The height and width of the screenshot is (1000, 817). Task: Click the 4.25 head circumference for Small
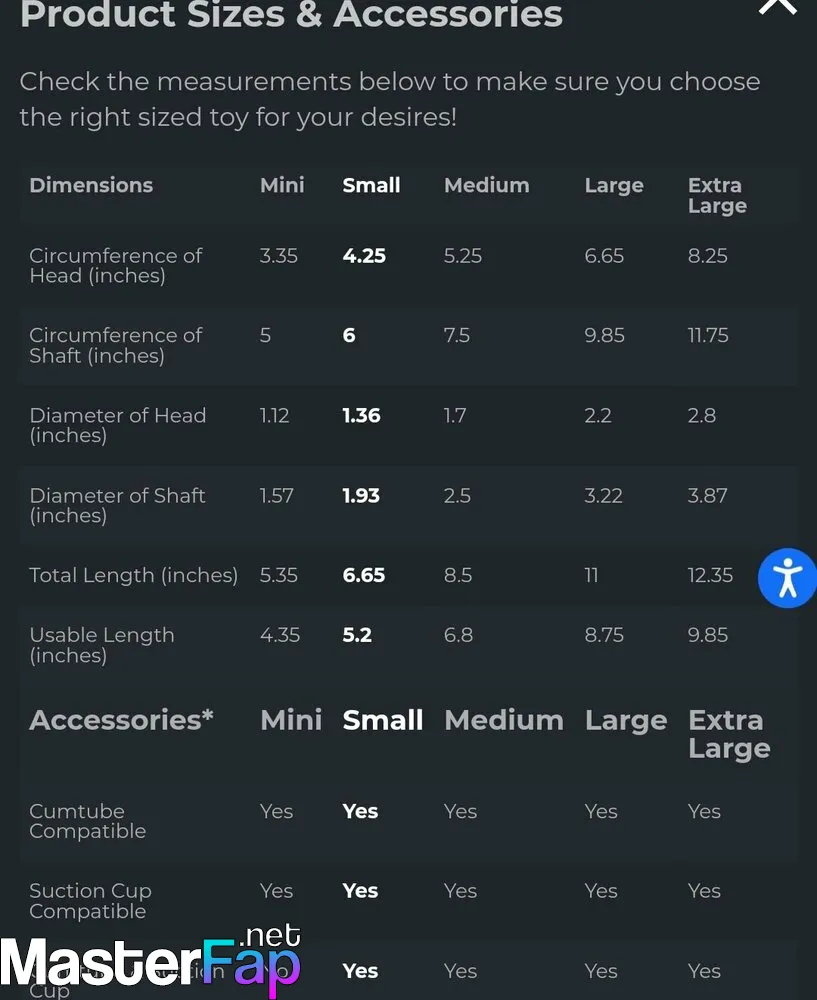click(364, 256)
